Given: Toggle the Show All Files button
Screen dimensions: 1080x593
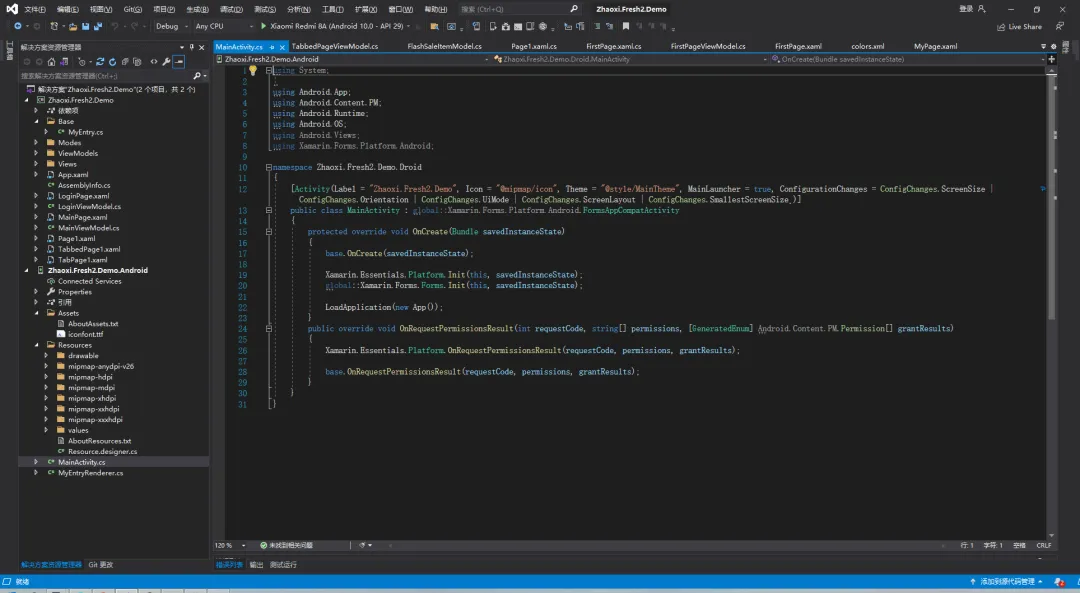Looking at the screenshot, I should 138,61.
